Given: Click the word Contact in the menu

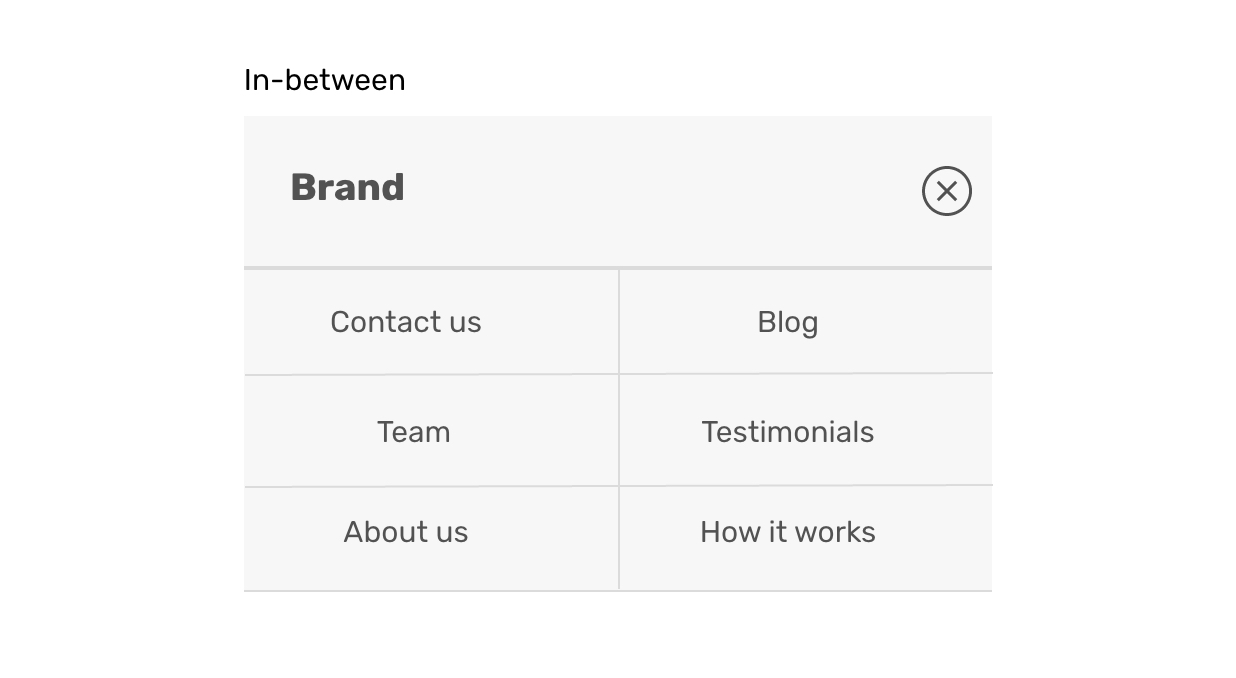Looking at the screenshot, I should click(x=371, y=322).
